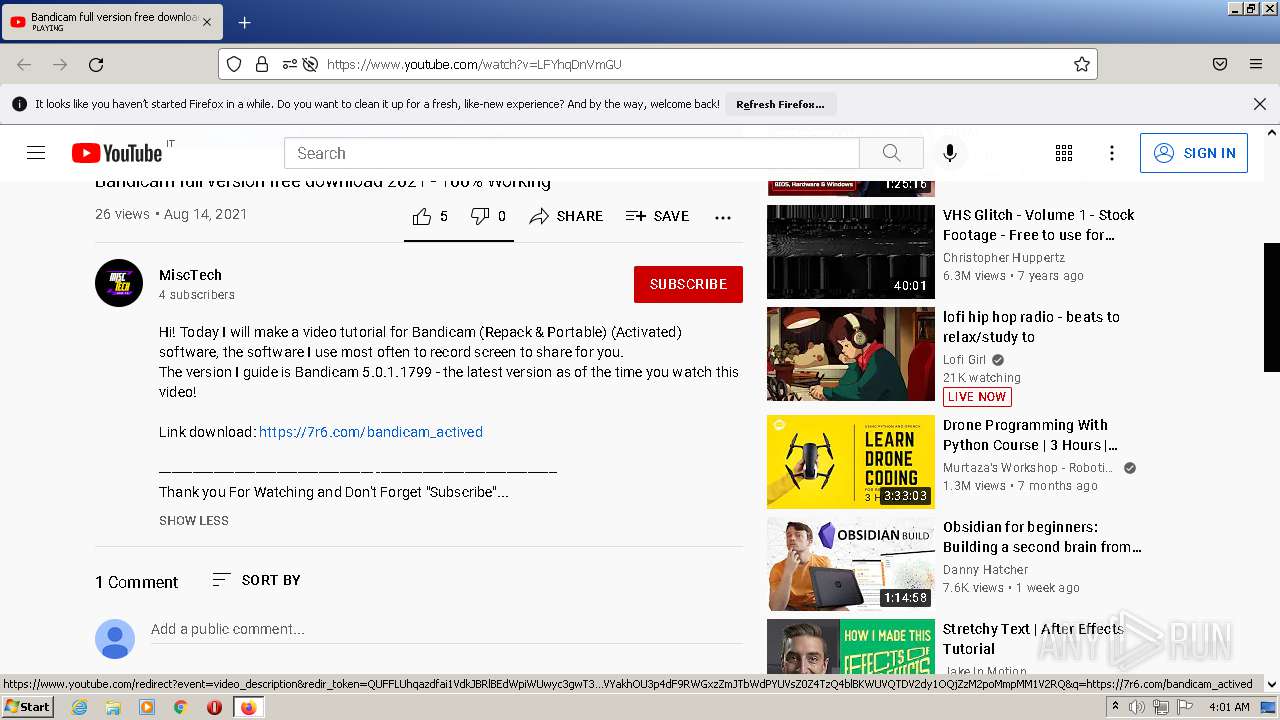The image size is (1280, 720).
Task: Open the permissions icon in address bar
Action: coord(289,64)
